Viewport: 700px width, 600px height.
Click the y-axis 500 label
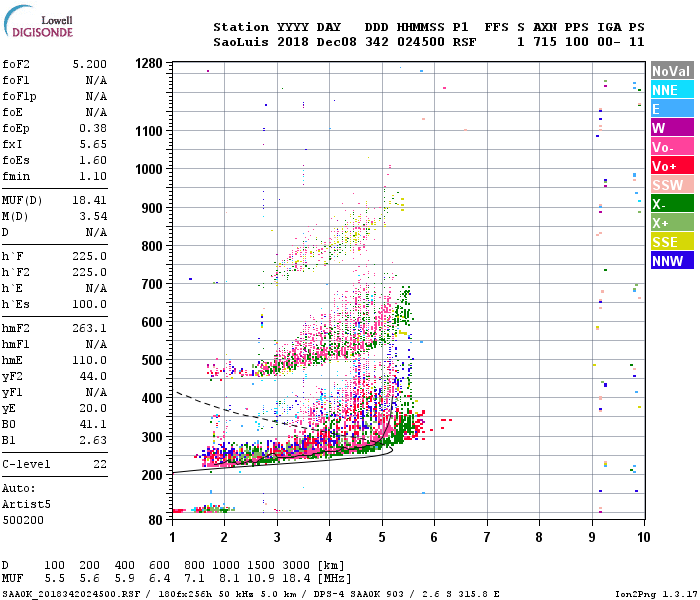click(152, 360)
